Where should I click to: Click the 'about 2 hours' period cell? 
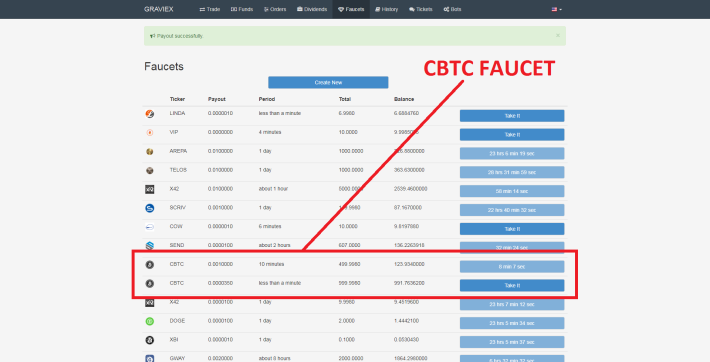pos(274,245)
